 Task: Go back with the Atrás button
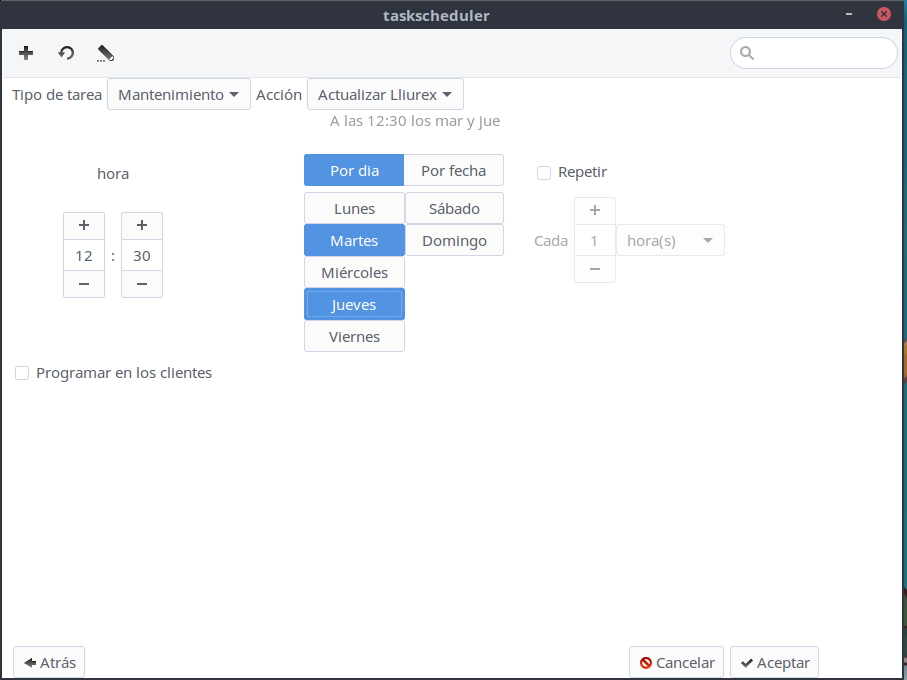[49, 662]
